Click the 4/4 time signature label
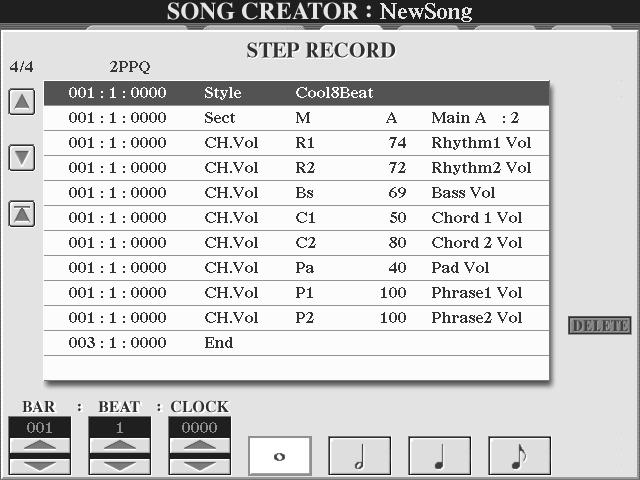 (22, 67)
